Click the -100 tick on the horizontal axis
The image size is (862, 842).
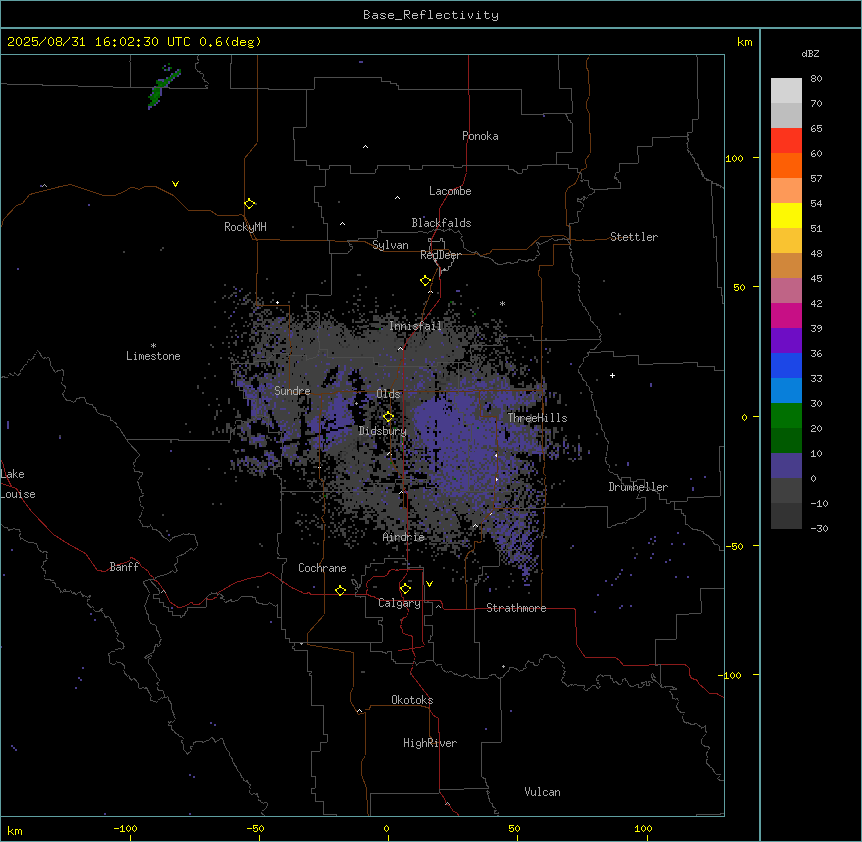coord(125,828)
